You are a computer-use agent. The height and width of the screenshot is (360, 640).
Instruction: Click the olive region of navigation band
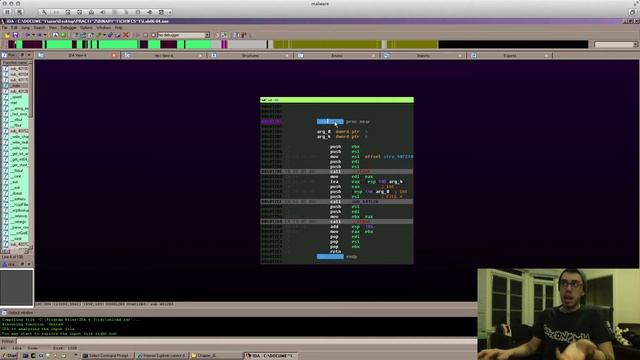pyautogui.click(x=327, y=44)
